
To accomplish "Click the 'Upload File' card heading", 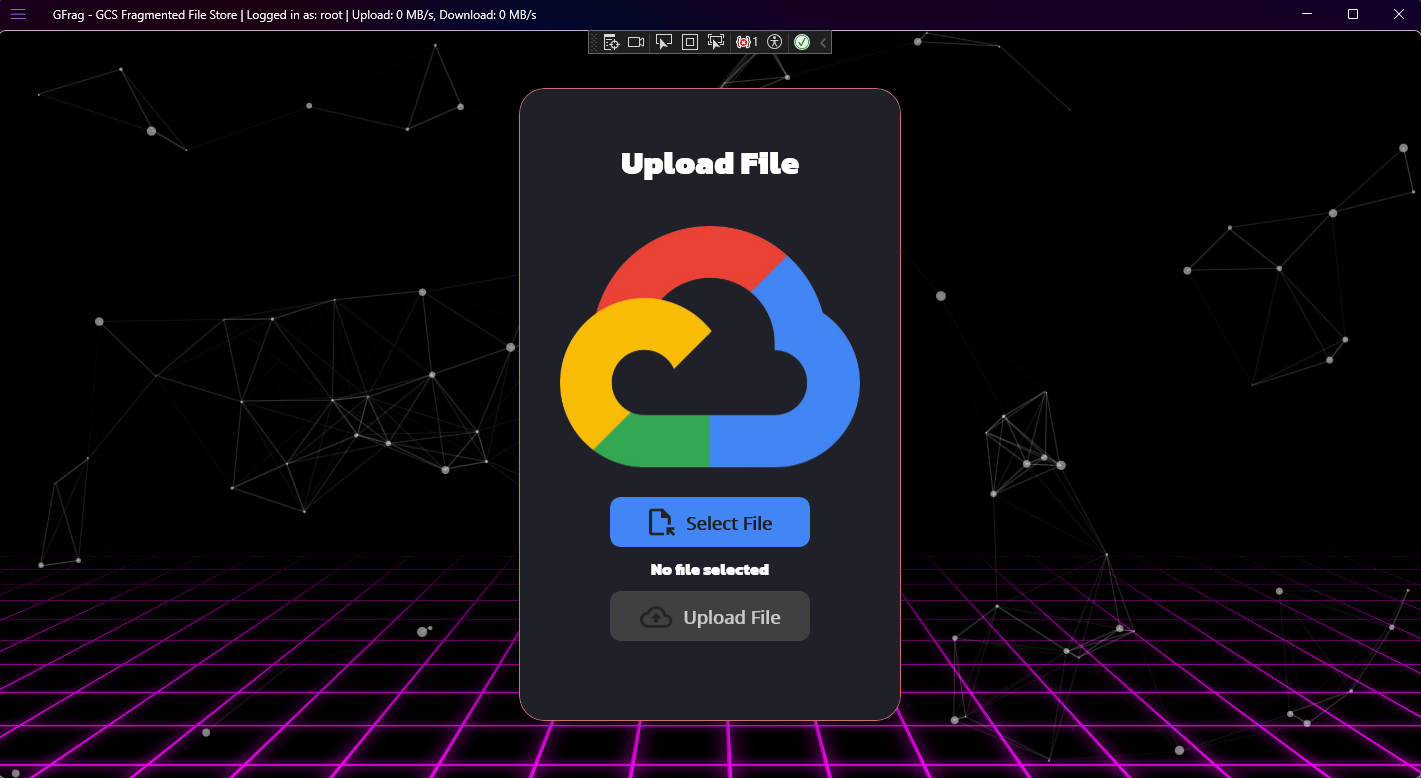I will (x=710, y=163).
